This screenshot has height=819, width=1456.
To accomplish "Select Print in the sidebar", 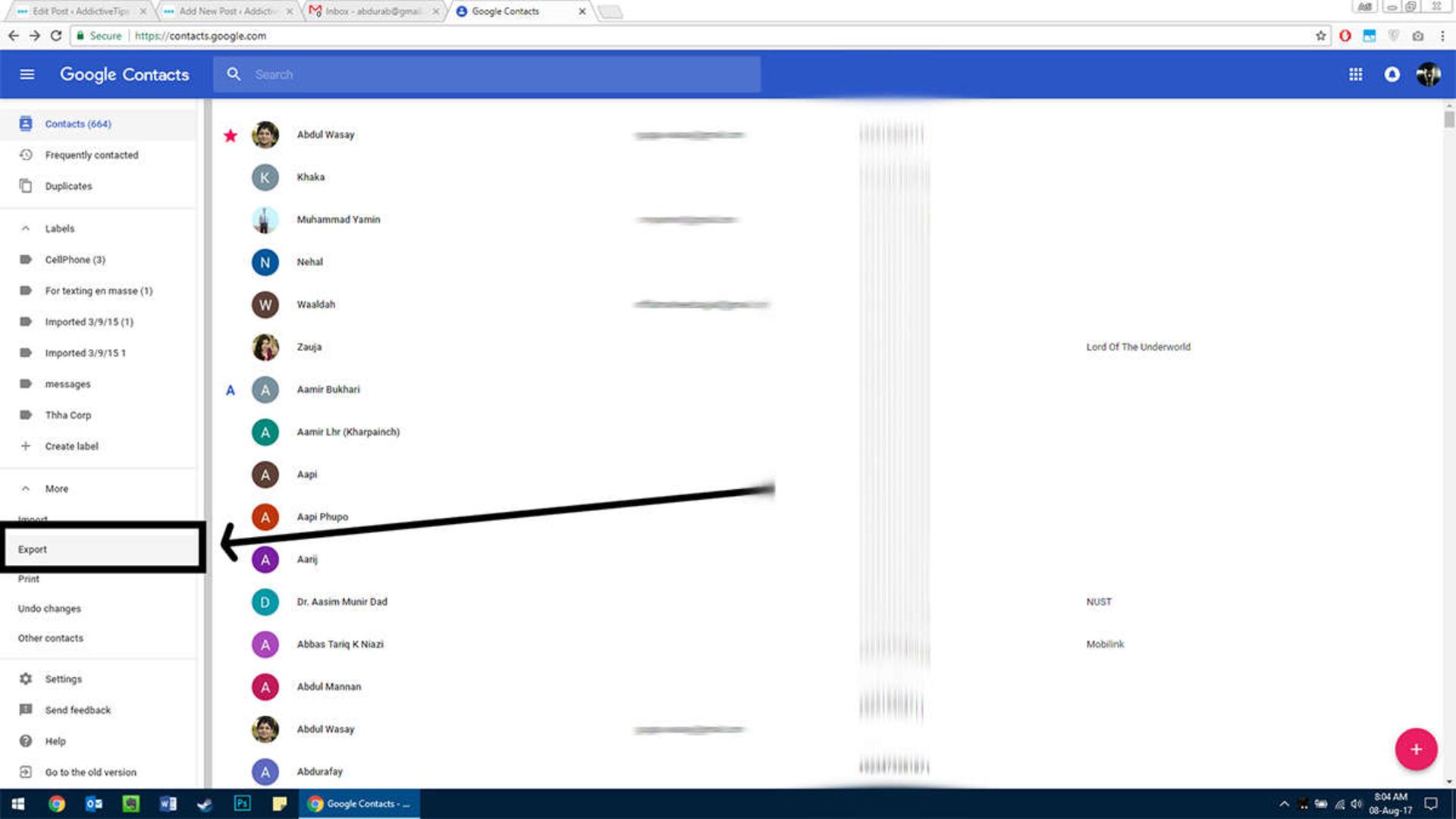I will [x=29, y=579].
